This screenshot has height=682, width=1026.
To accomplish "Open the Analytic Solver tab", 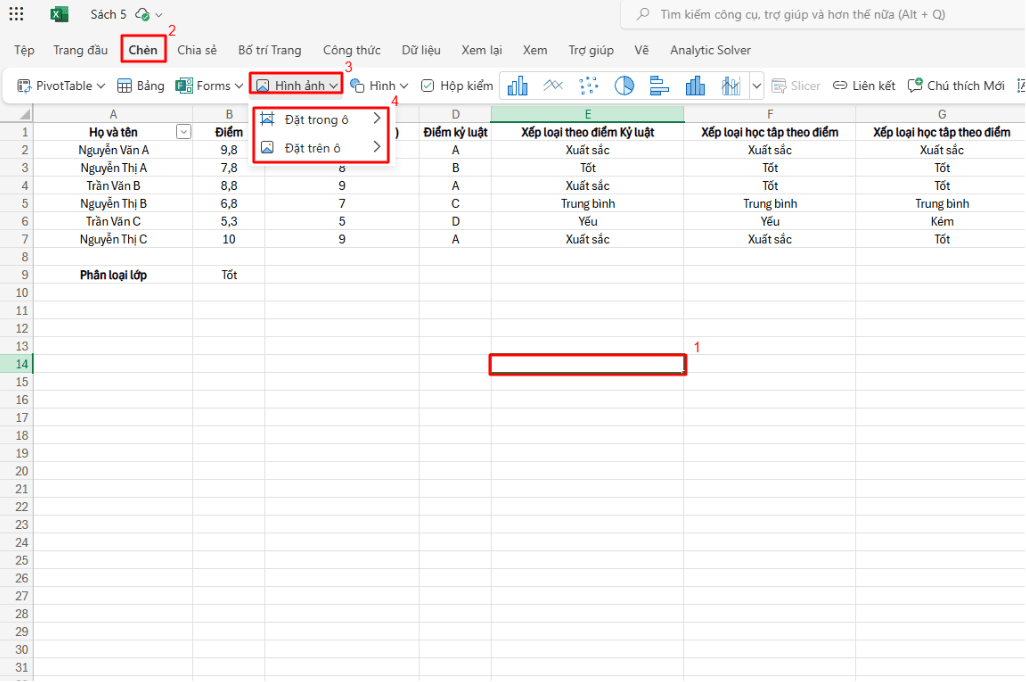I will (710, 50).
